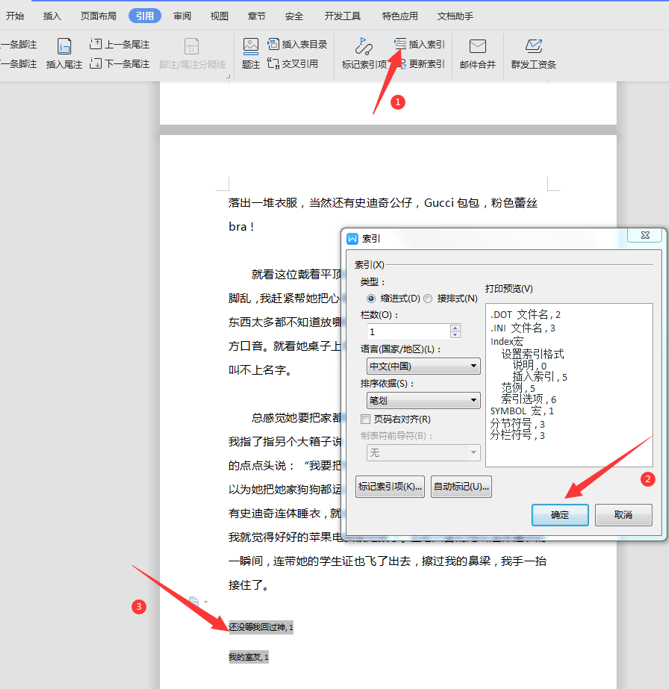Open the 安全 tab
The width and height of the screenshot is (669, 689).
pos(294,16)
